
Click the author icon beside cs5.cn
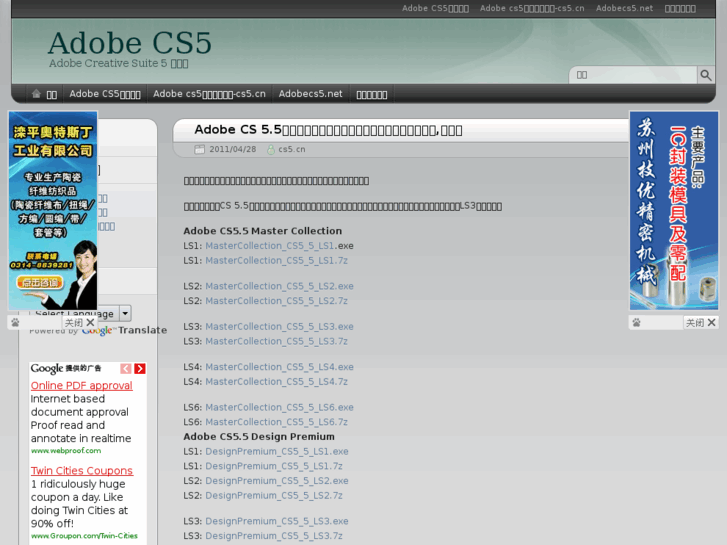271,149
